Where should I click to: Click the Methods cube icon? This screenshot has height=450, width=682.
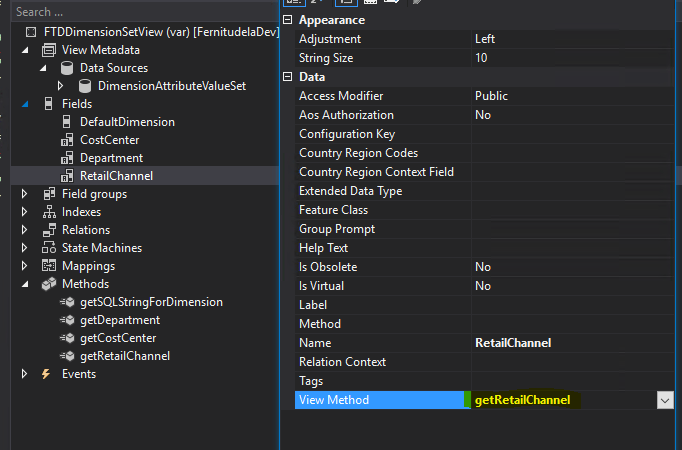coord(48,284)
